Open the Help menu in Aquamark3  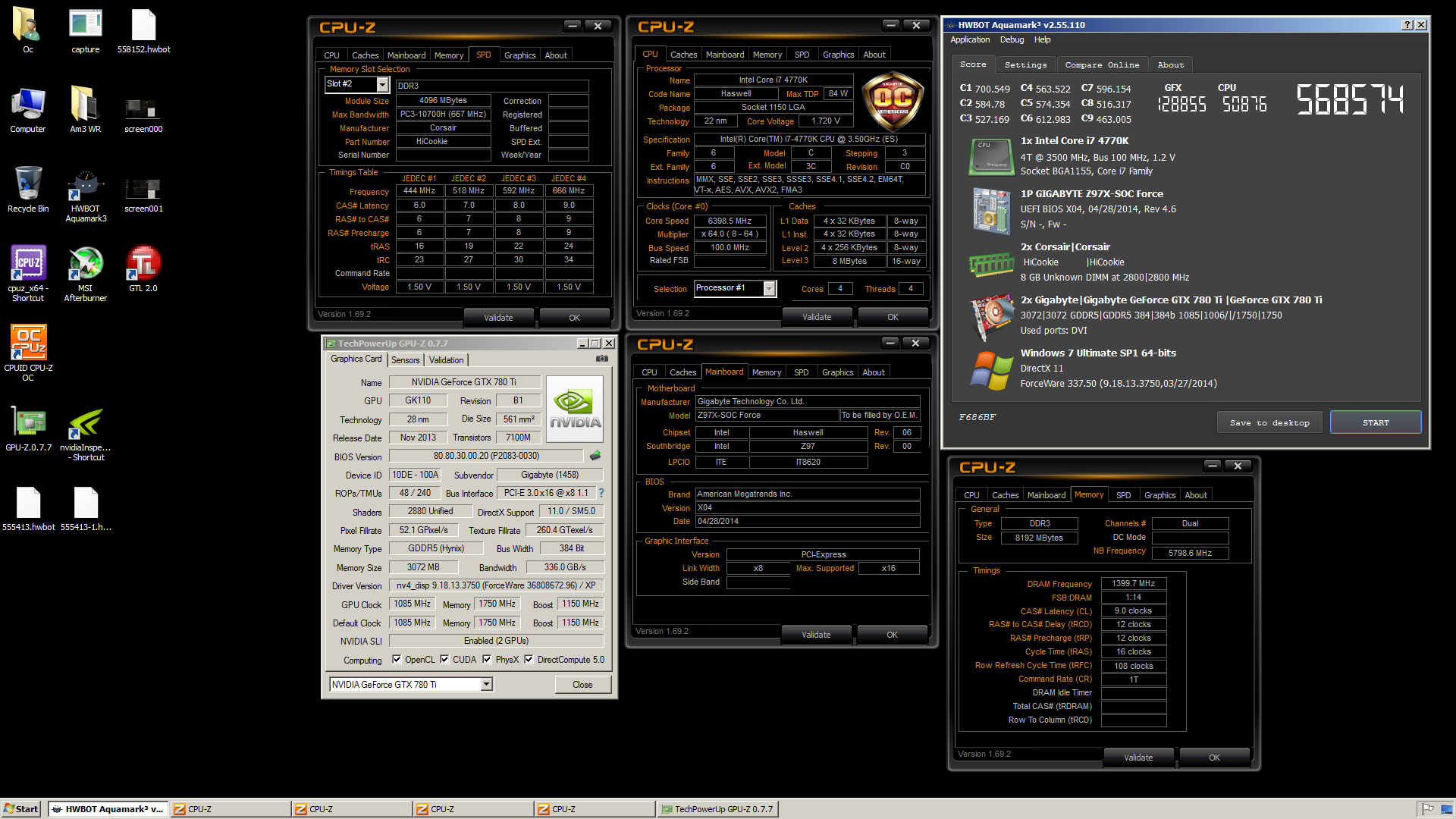[x=1043, y=39]
